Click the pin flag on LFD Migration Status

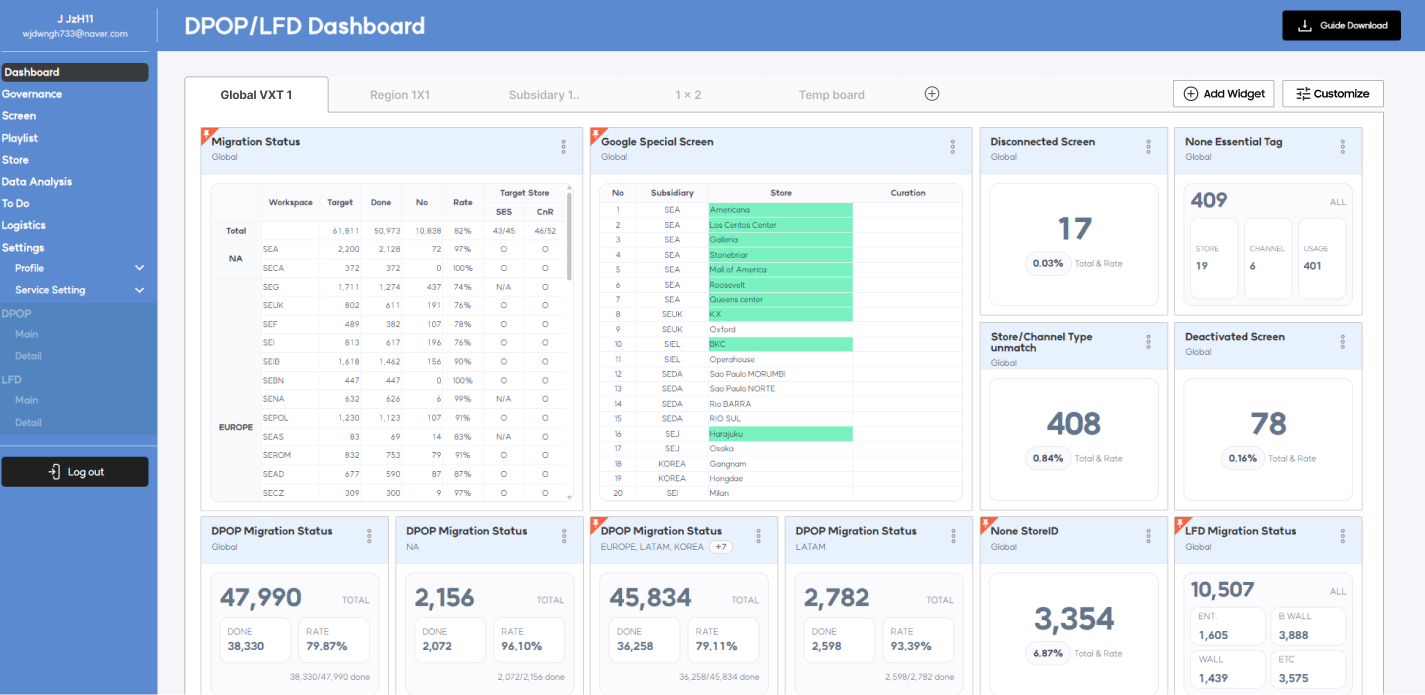pos(1181,523)
